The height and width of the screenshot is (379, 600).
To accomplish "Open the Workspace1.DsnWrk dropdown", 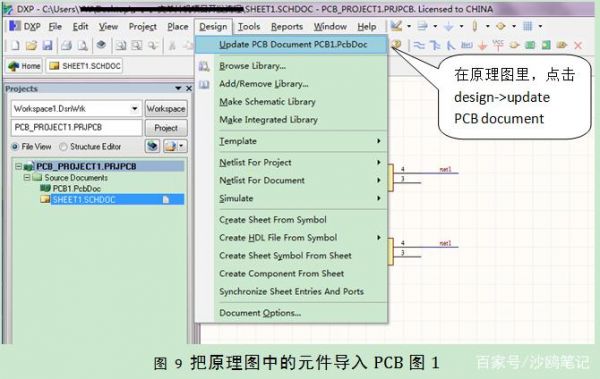I will click(x=134, y=109).
